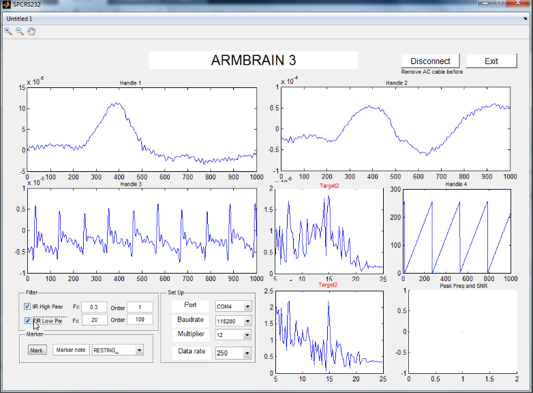The image size is (533, 393).
Task: Click the High Pass Fc field 0.3
Action: tap(94, 307)
